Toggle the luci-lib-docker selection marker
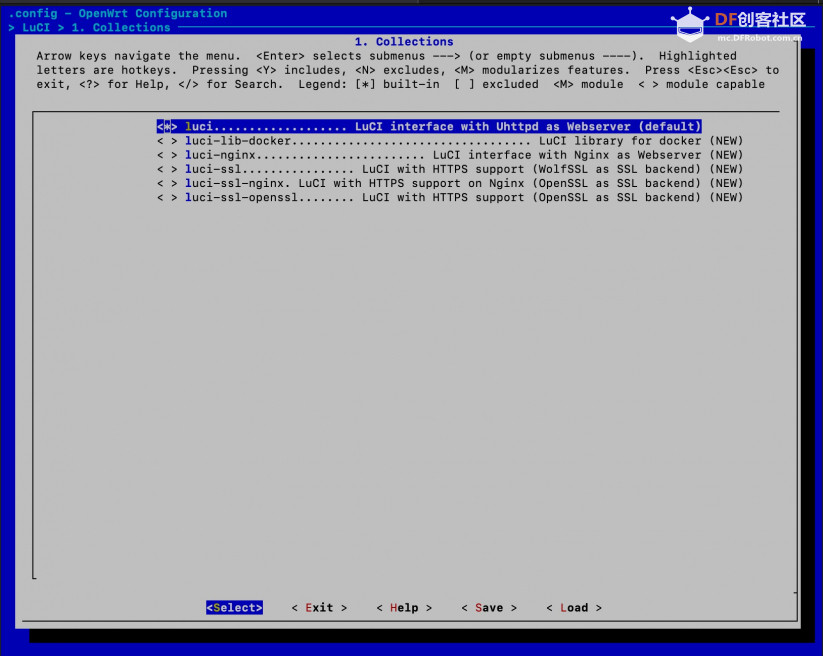This screenshot has width=823, height=656. (x=167, y=141)
